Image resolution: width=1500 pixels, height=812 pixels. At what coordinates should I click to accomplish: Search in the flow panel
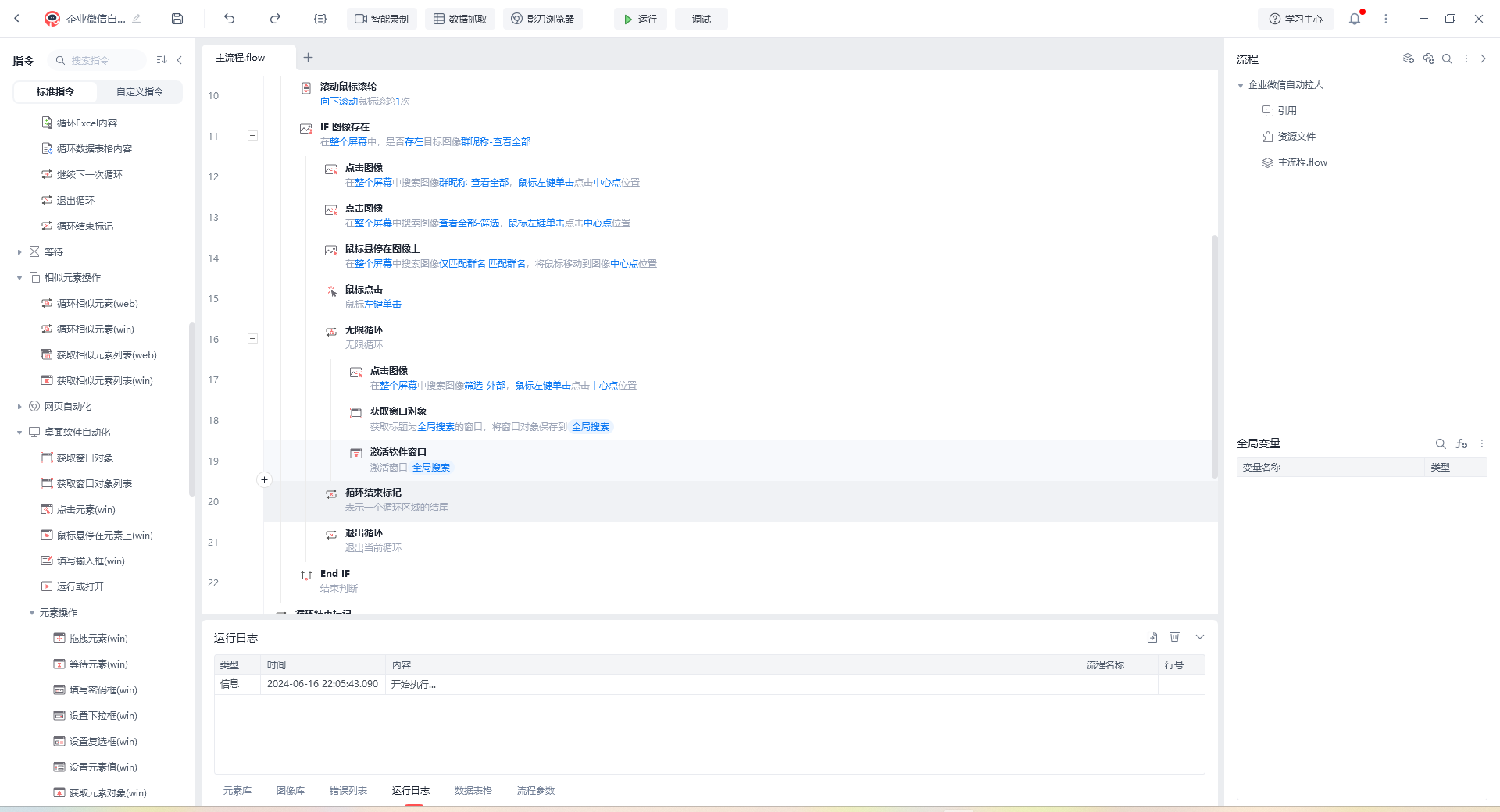pos(1447,59)
